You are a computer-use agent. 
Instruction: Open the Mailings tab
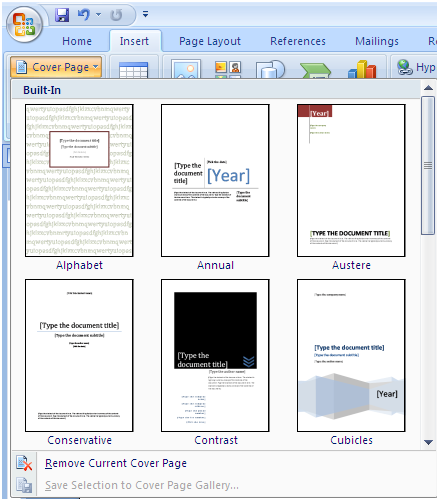377,41
